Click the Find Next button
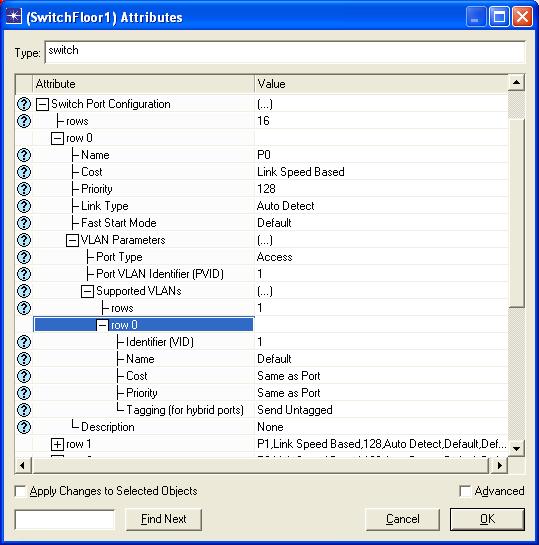 (x=164, y=519)
